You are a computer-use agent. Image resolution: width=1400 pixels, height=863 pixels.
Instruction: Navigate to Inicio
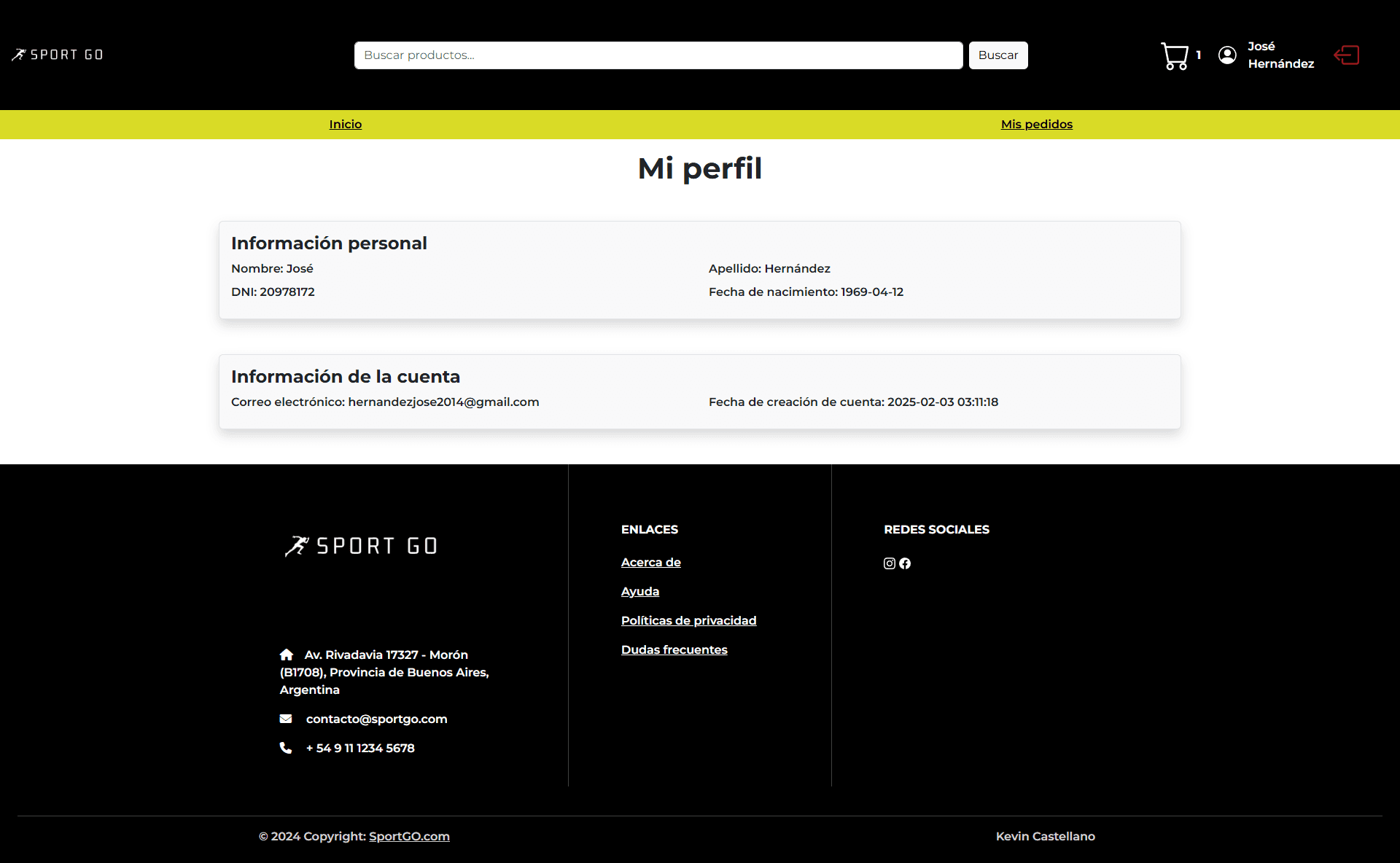[x=345, y=124]
